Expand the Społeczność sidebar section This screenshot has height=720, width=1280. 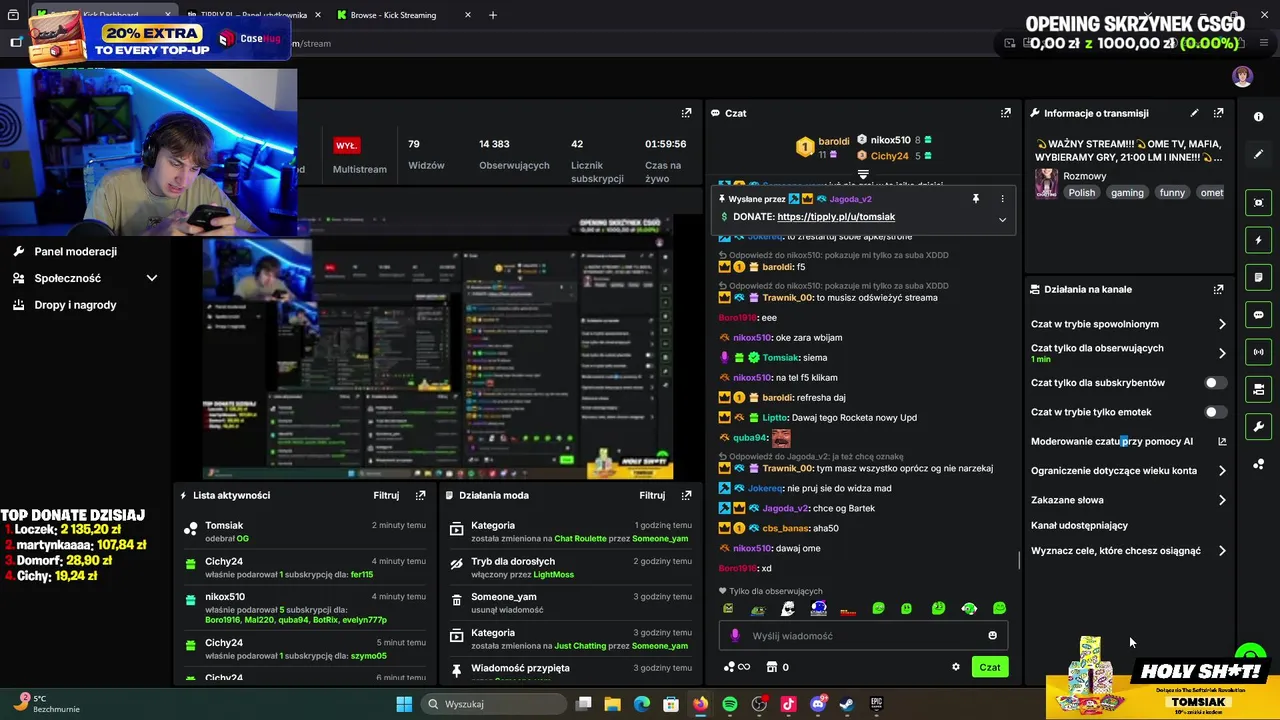click(x=152, y=278)
